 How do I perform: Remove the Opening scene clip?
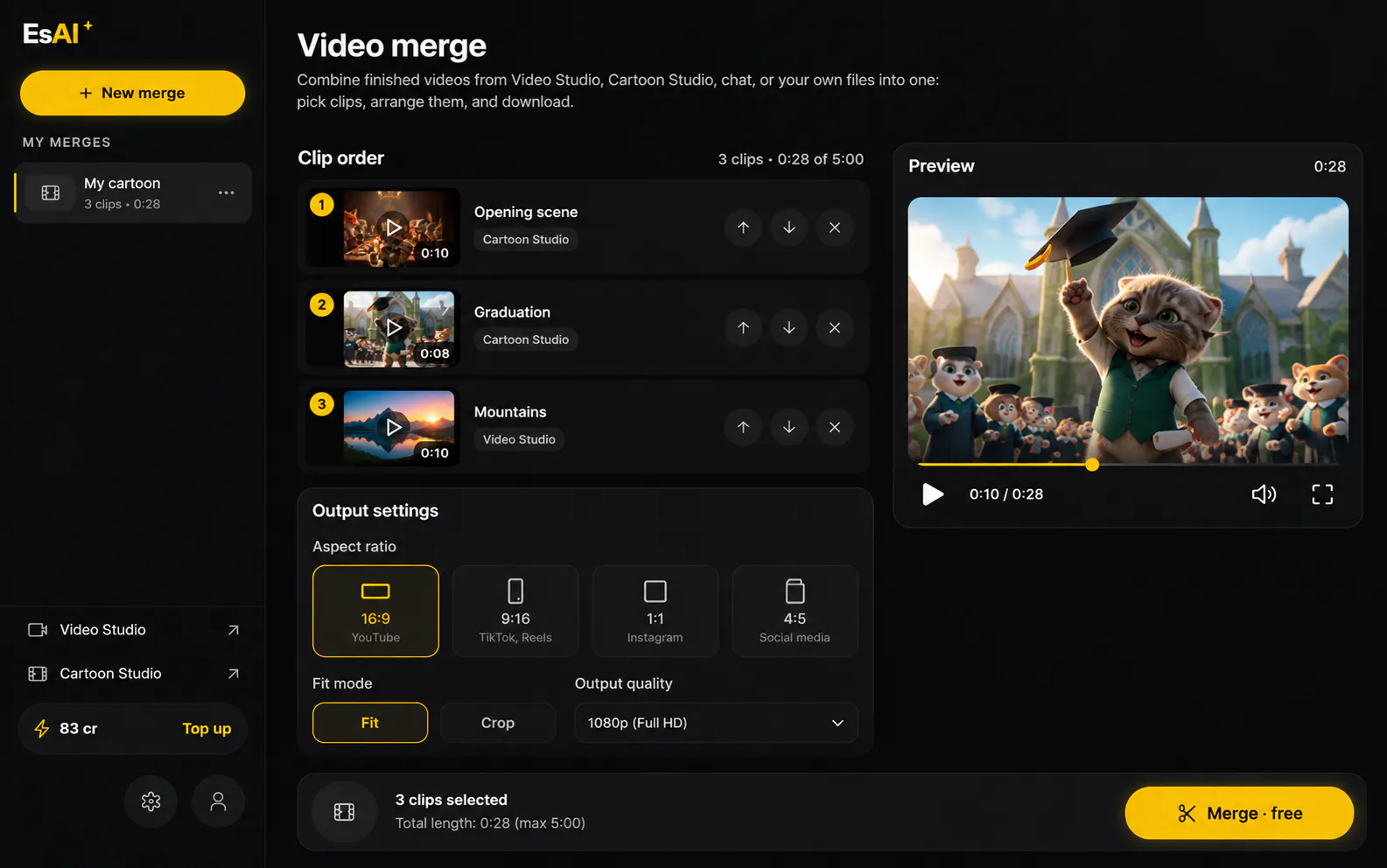click(x=835, y=227)
